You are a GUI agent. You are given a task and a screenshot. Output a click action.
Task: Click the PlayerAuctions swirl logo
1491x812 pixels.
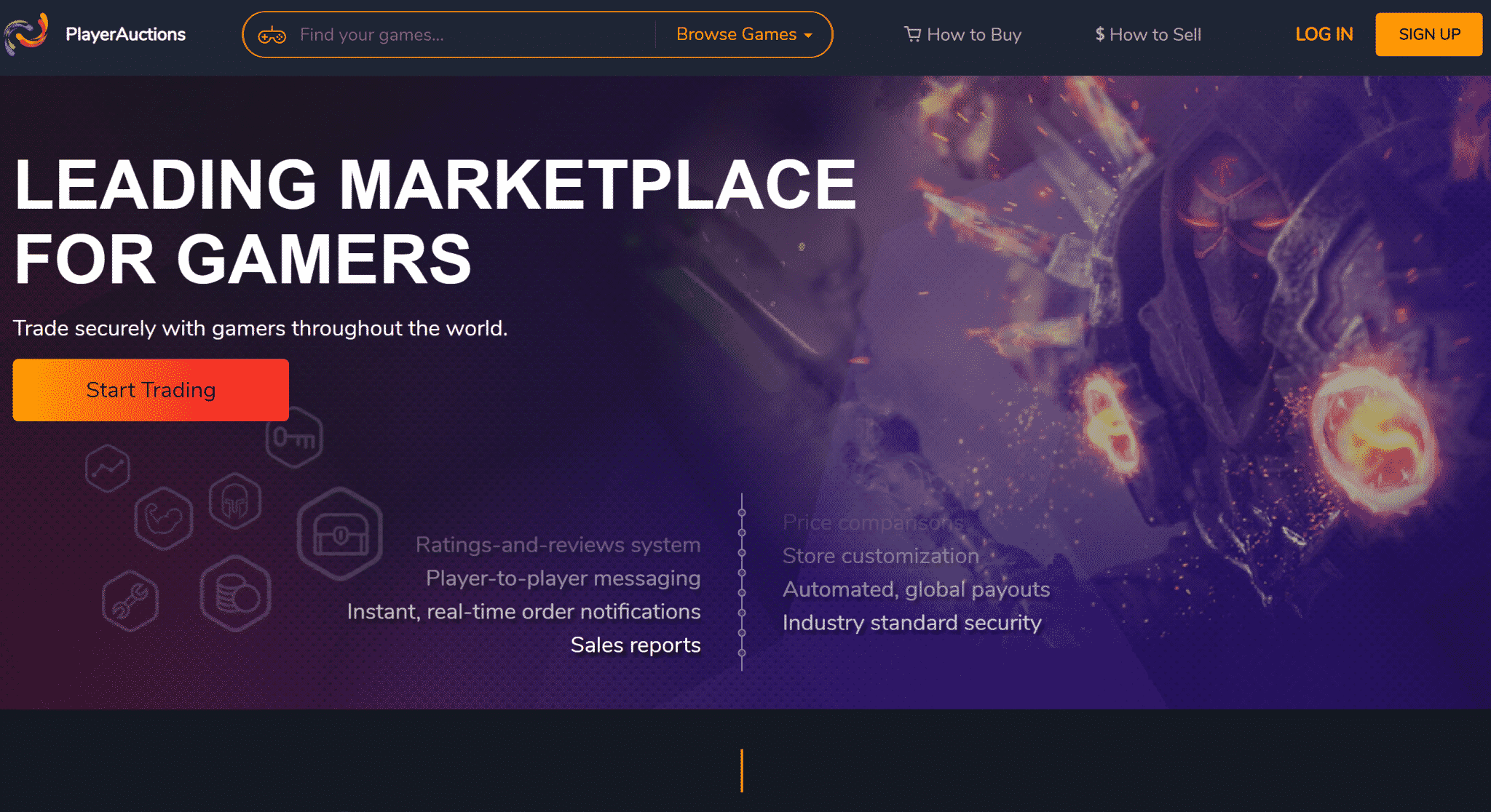(26, 33)
